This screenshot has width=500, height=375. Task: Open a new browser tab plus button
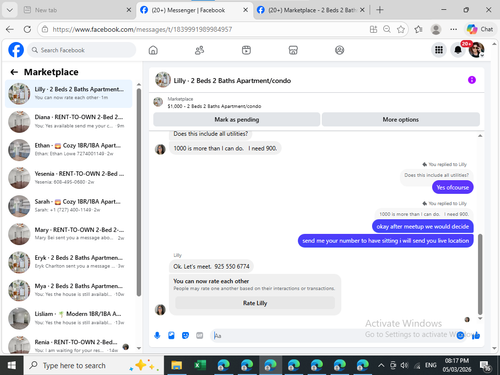pyautogui.click(x=379, y=10)
